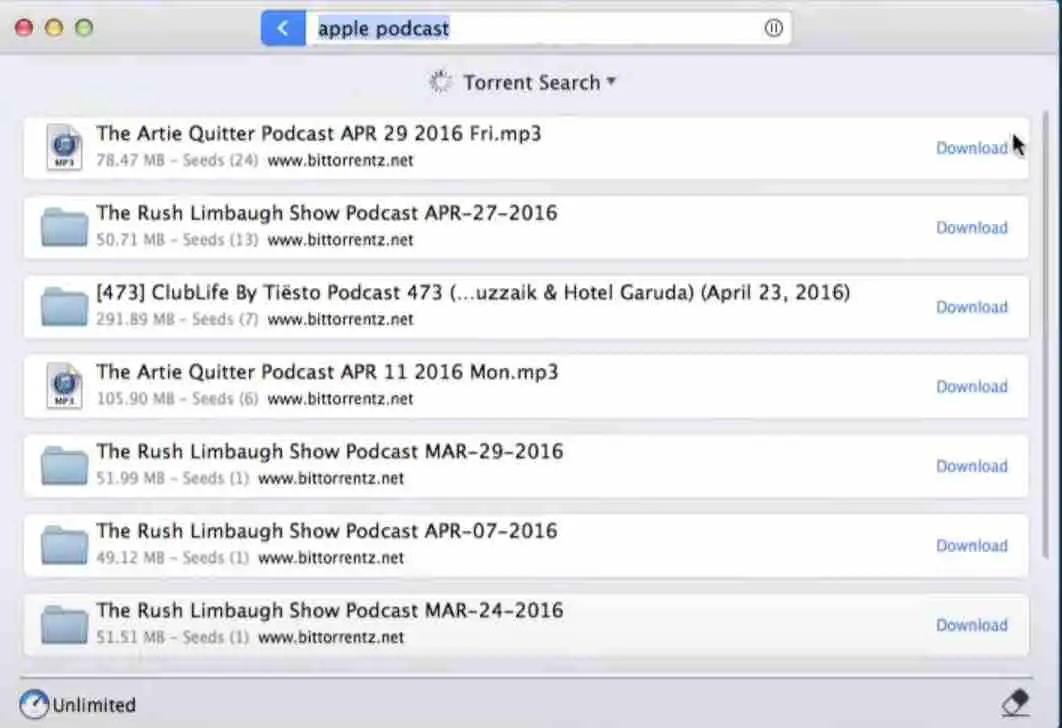The image size is (1062, 728).
Task: Clear list using the eraser icon
Action: (x=1015, y=703)
